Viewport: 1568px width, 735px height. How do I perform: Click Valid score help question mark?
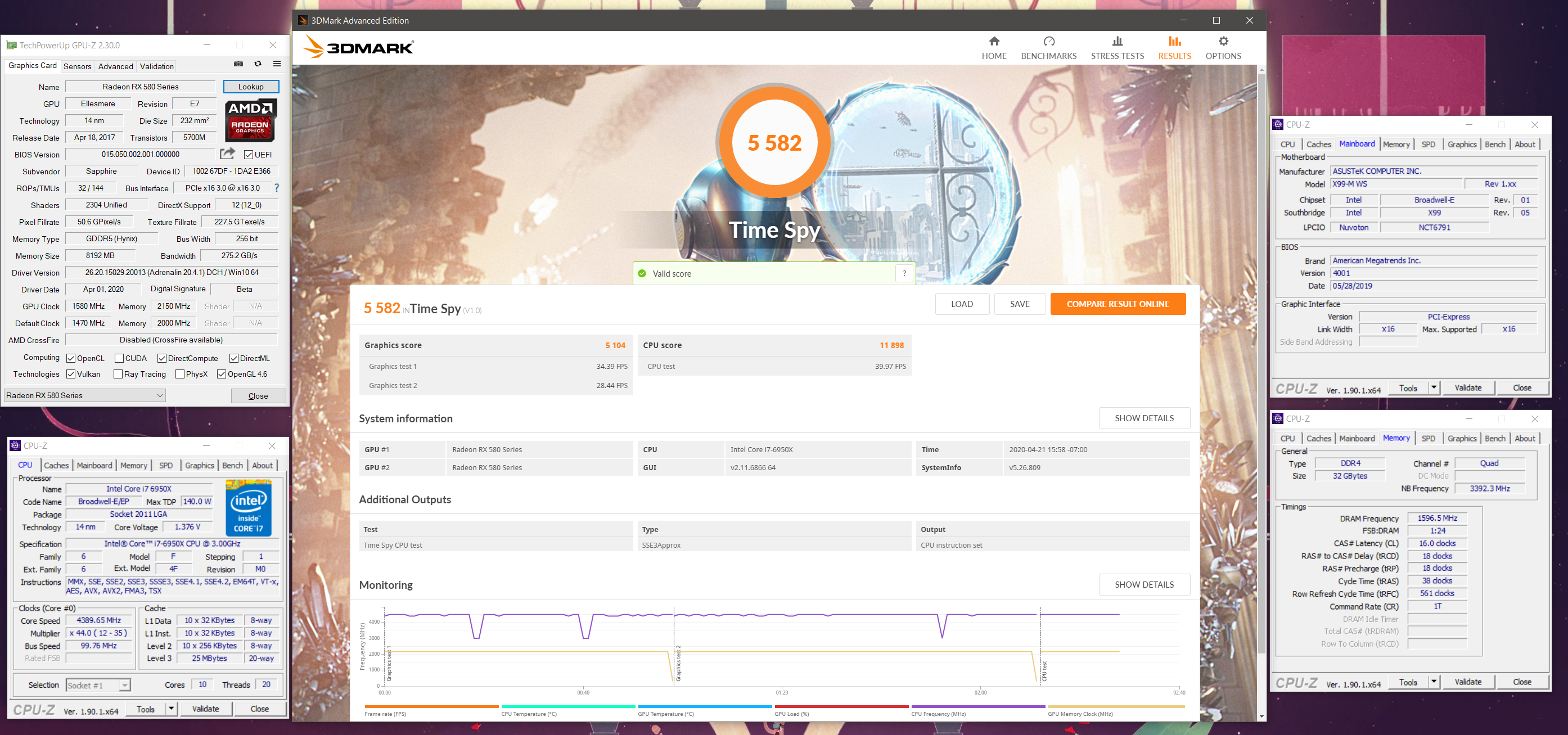pyautogui.click(x=904, y=273)
